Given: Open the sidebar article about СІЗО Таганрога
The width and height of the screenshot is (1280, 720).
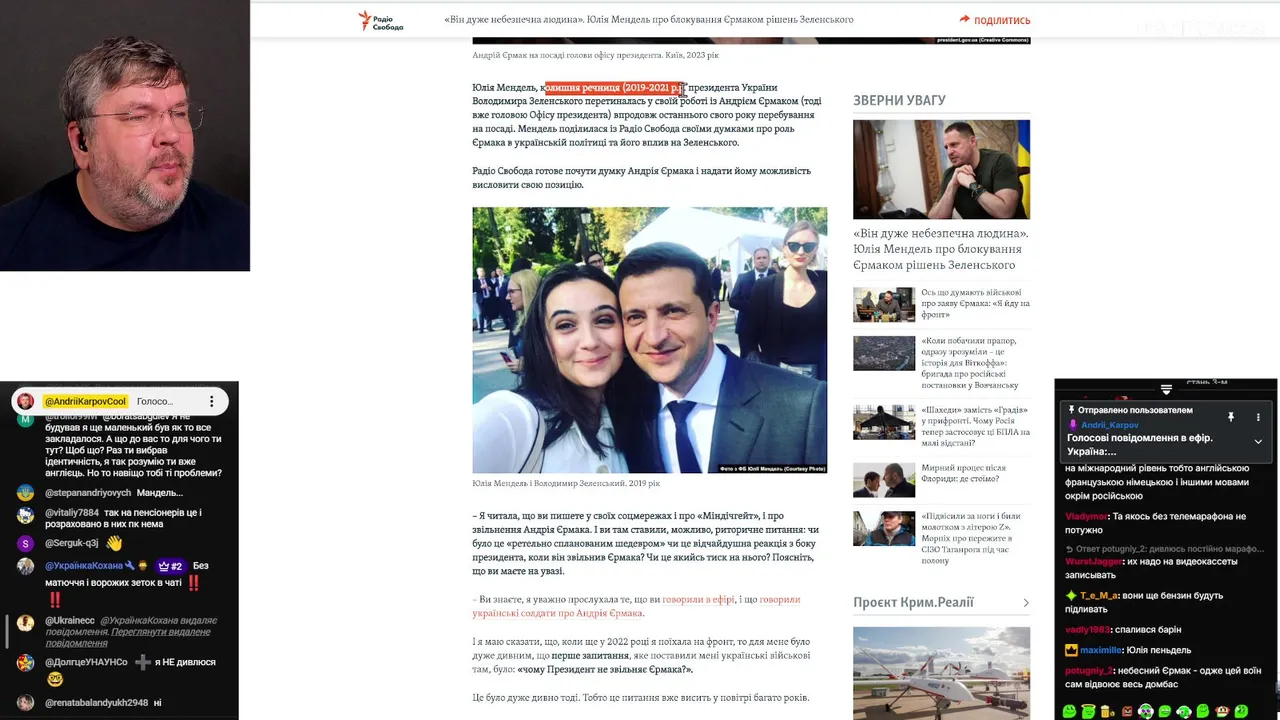Looking at the screenshot, I should coord(972,538).
